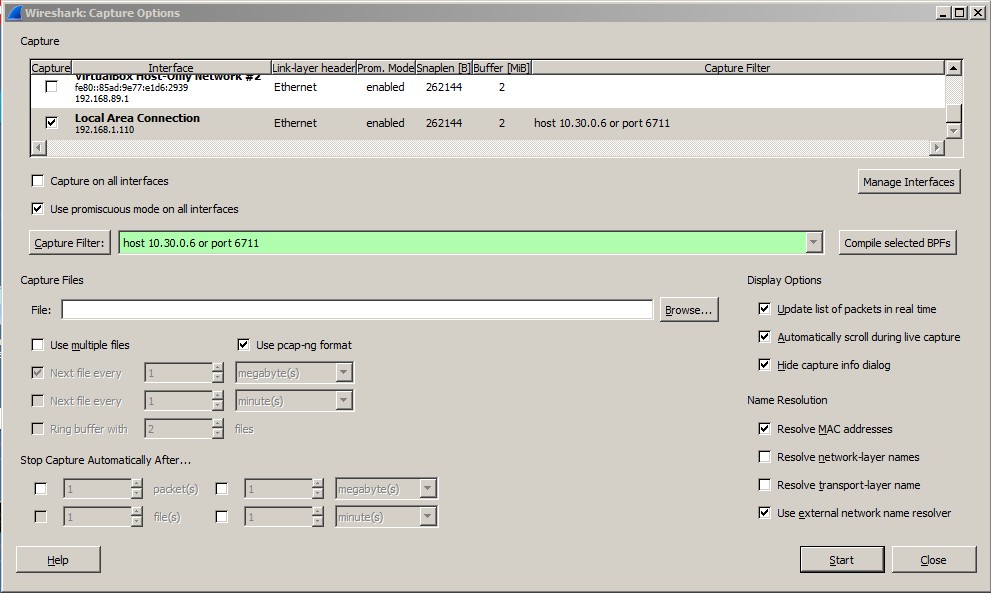Click the vertical scrollbar thumb of interface list

pos(954,114)
